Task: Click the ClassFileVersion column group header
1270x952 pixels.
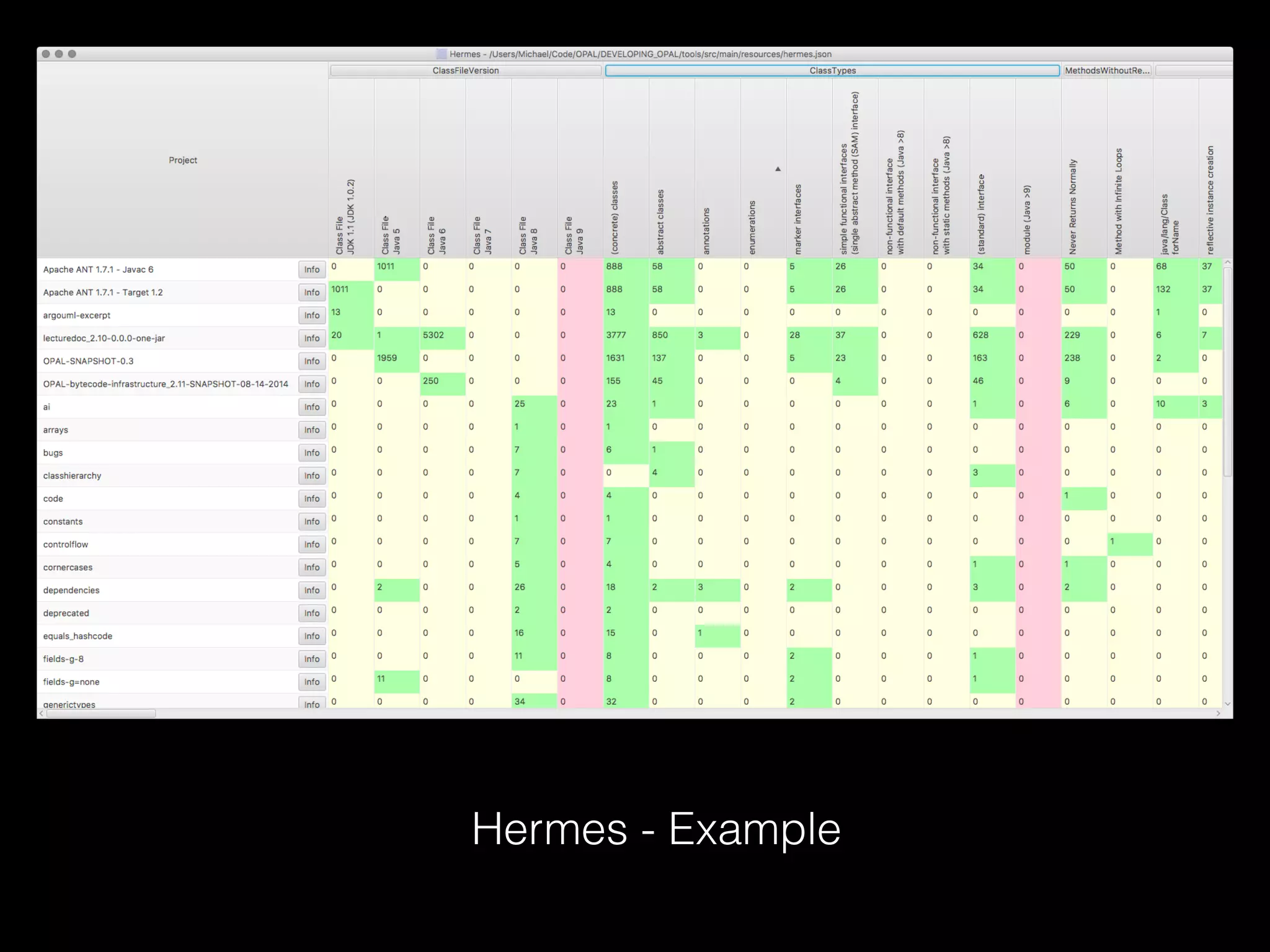Action: 466,71
